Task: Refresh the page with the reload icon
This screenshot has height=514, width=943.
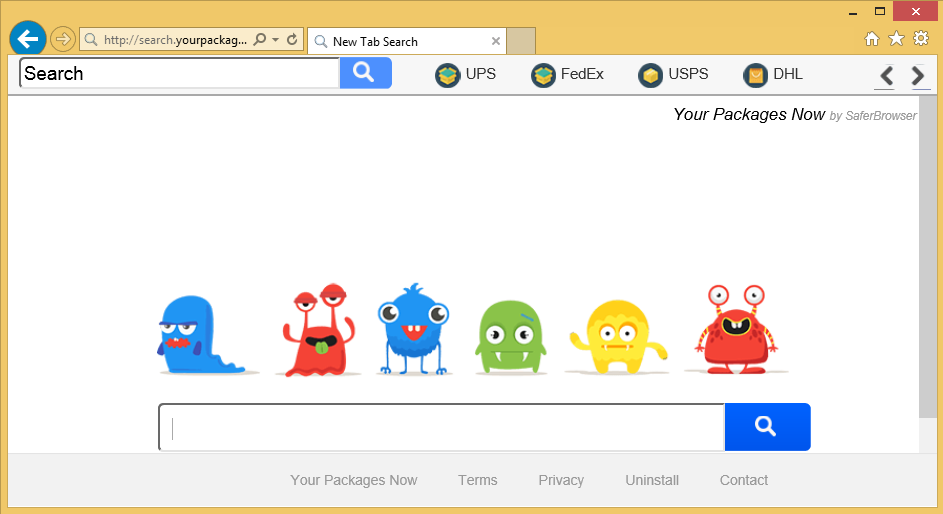Action: (x=292, y=40)
